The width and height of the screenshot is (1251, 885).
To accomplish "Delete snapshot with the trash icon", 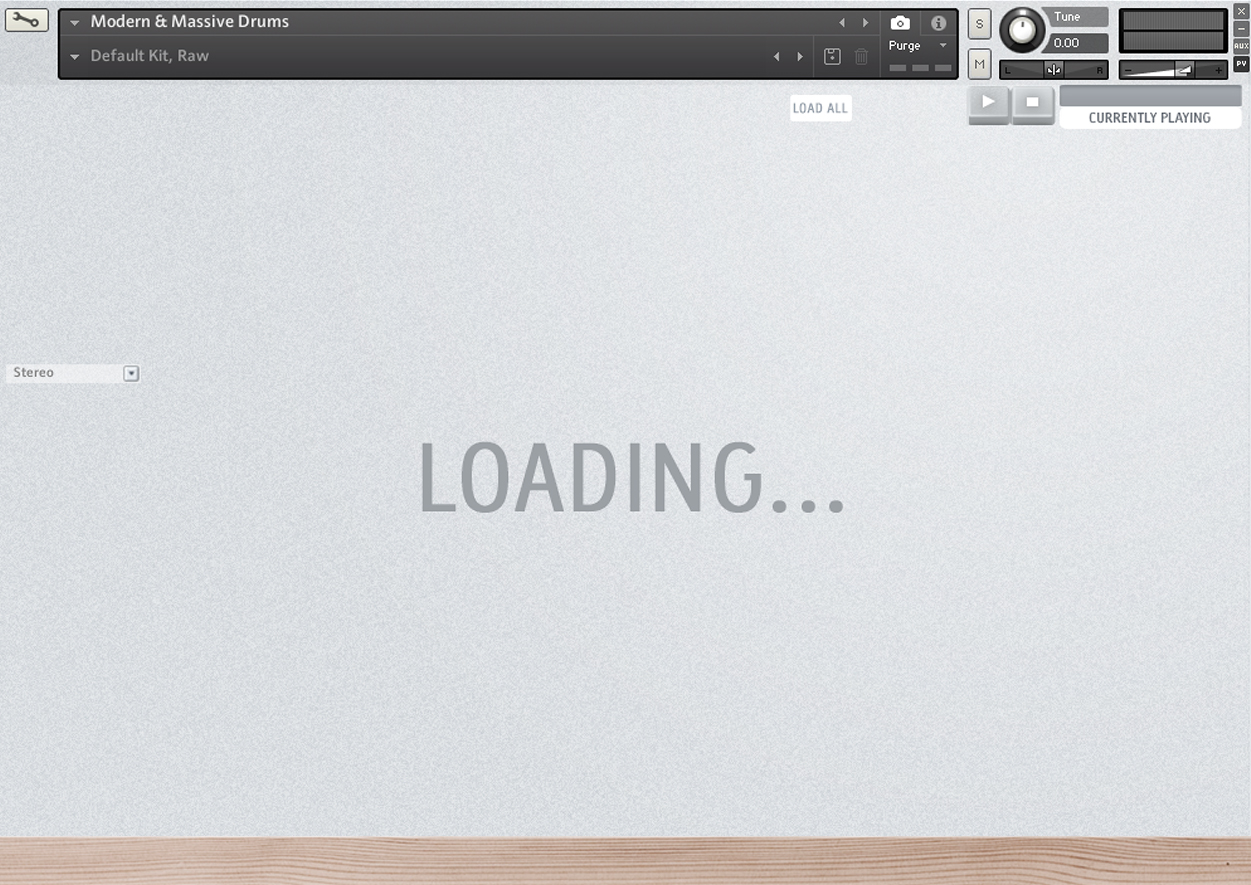I will pos(861,57).
